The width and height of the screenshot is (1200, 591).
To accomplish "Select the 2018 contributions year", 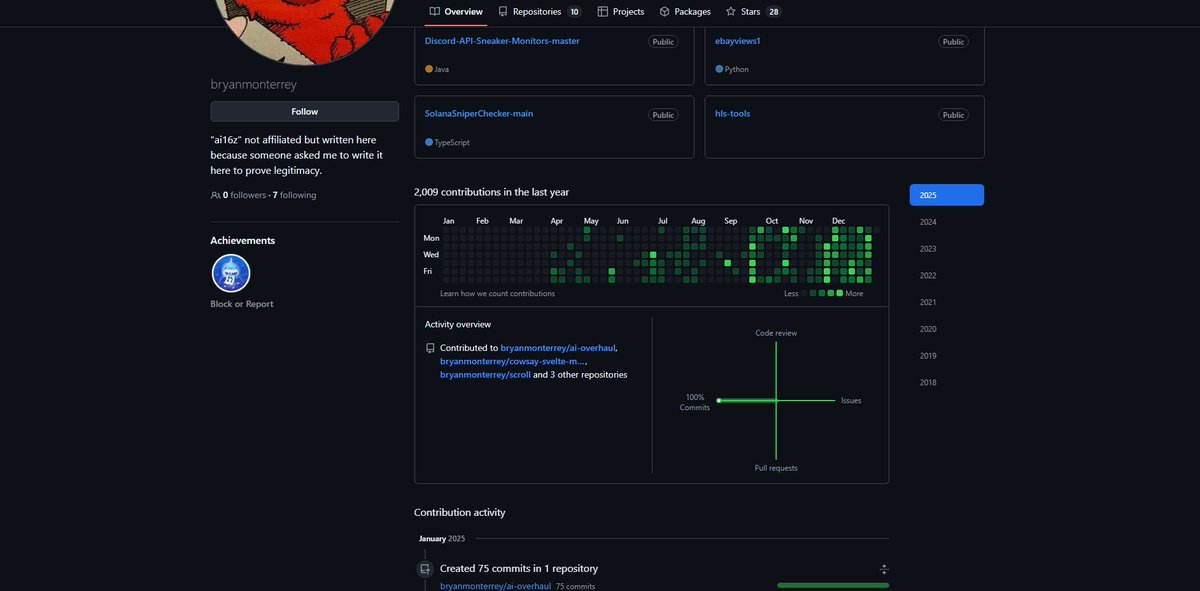I will (x=928, y=382).
